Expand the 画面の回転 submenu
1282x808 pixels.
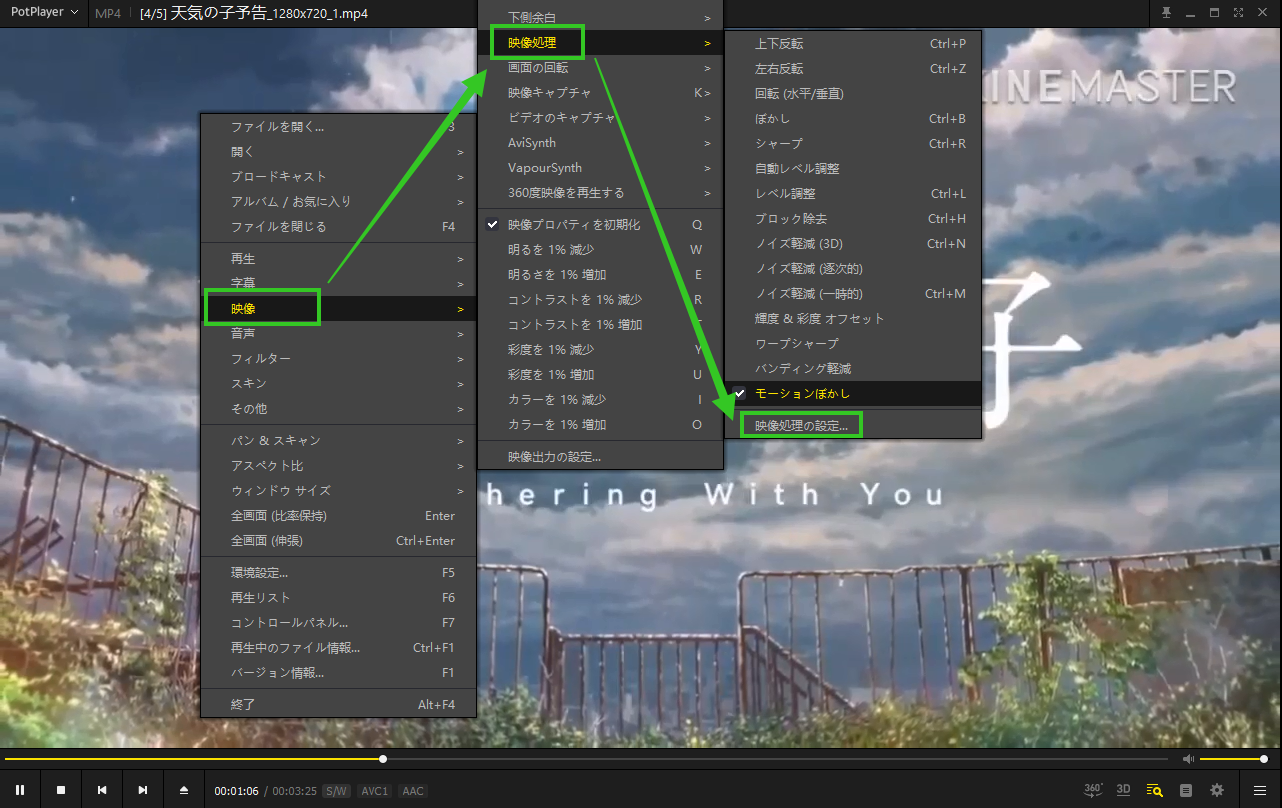[x=600, y=68]
